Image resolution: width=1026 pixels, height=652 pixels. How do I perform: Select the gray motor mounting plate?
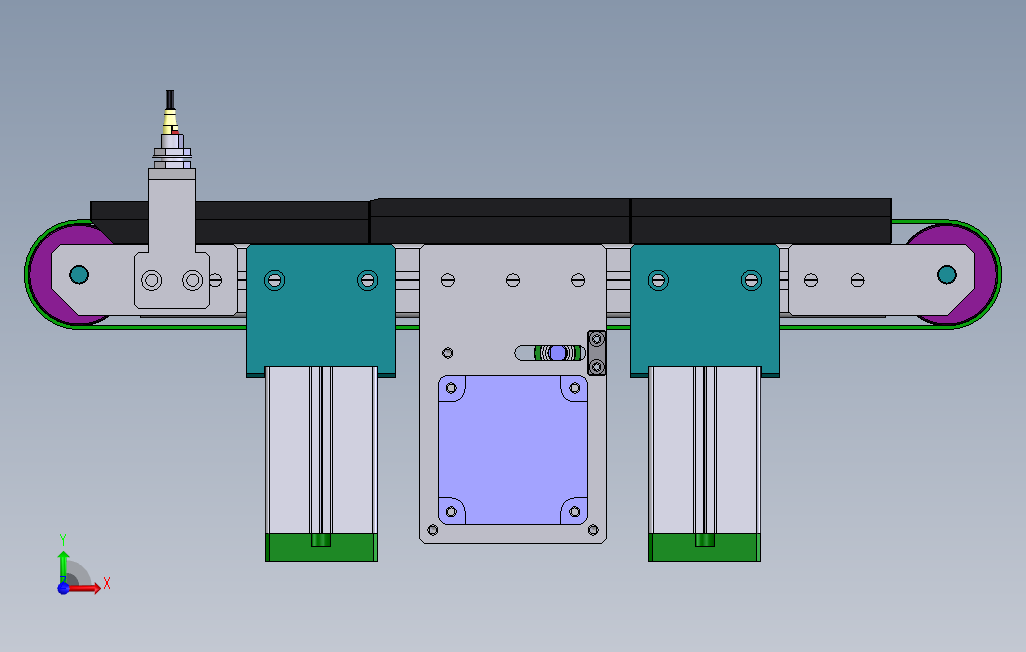point(513,394)
